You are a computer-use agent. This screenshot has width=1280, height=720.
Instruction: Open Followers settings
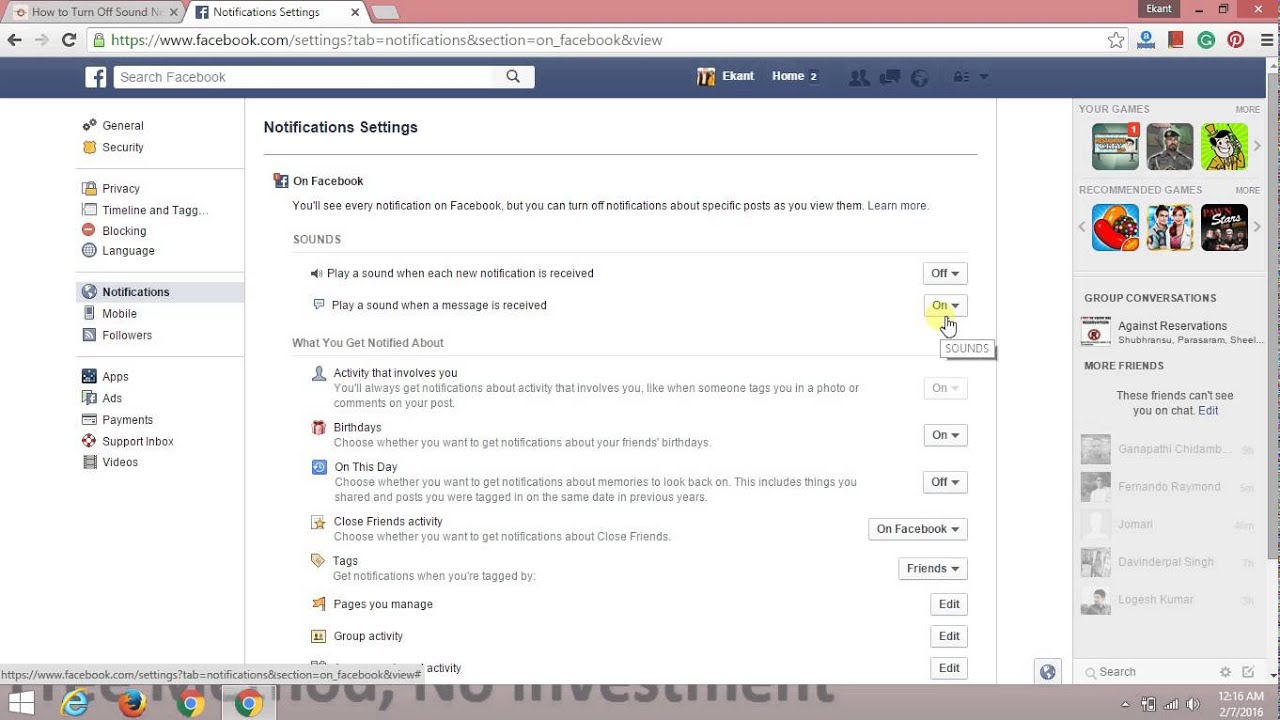tap(127, 335)
